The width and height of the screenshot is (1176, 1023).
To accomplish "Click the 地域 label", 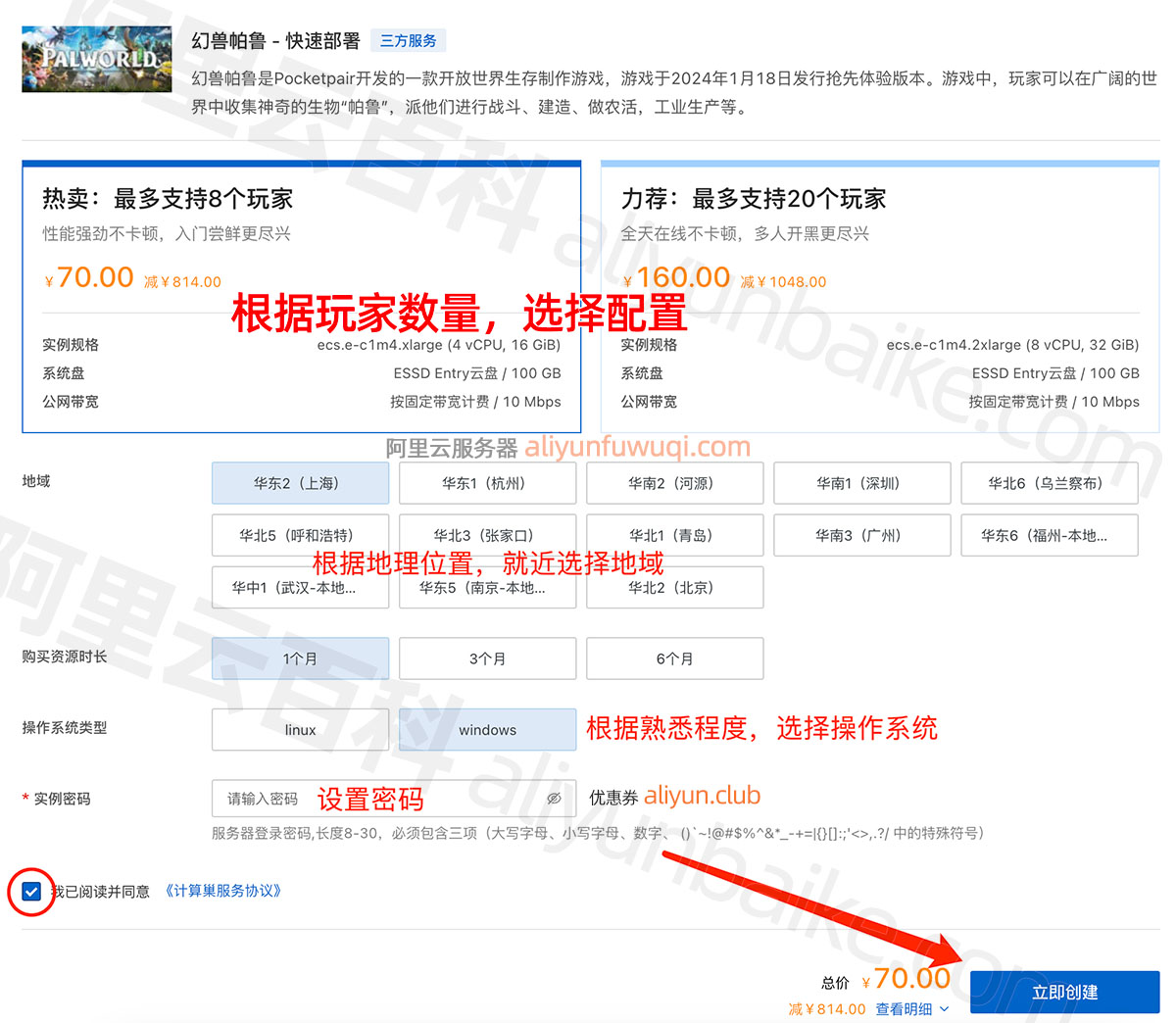I will [x=36, y=481].
